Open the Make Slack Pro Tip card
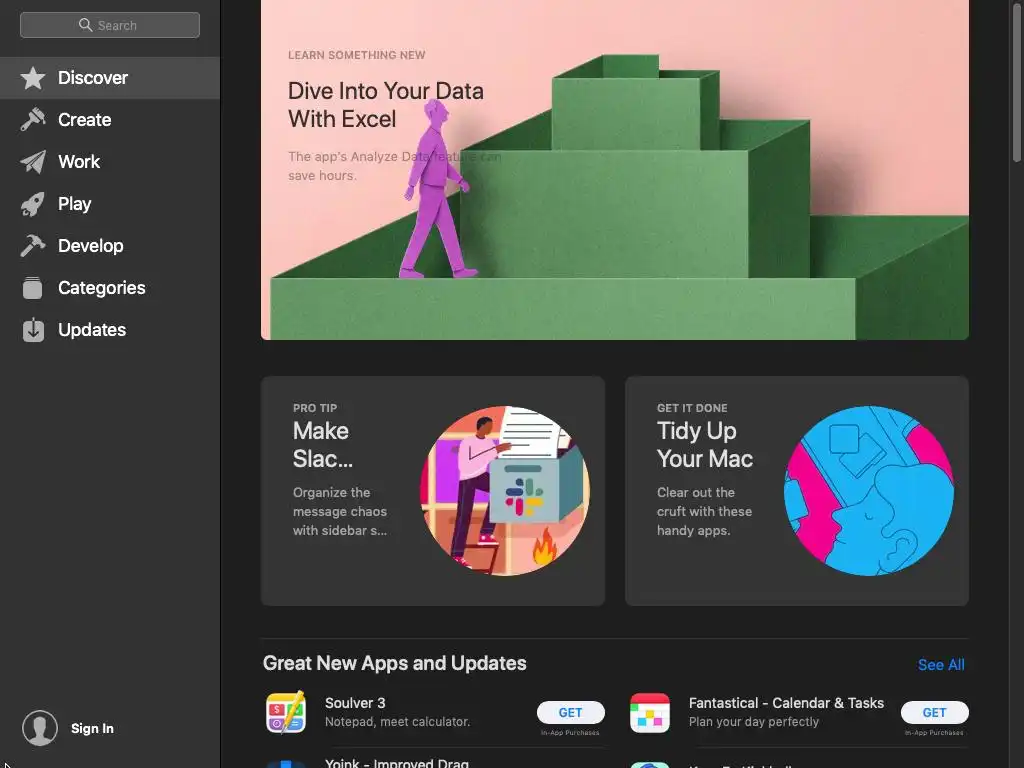Viewport: 1024px width, 768px height. [433, 490]
